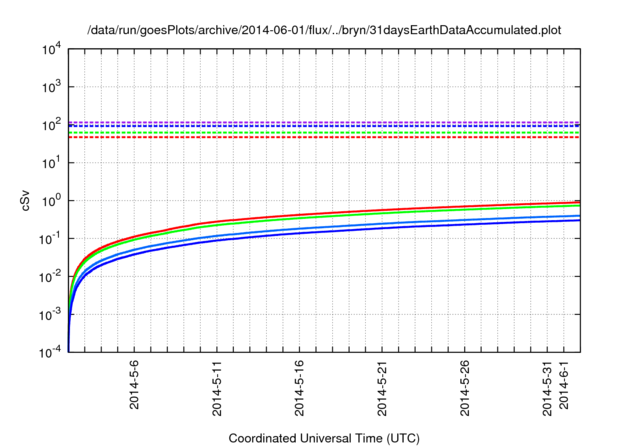Click the purple dashed threshold line
Screen dimensions: 640x448
pyautogui.click(x=324, y=122)
